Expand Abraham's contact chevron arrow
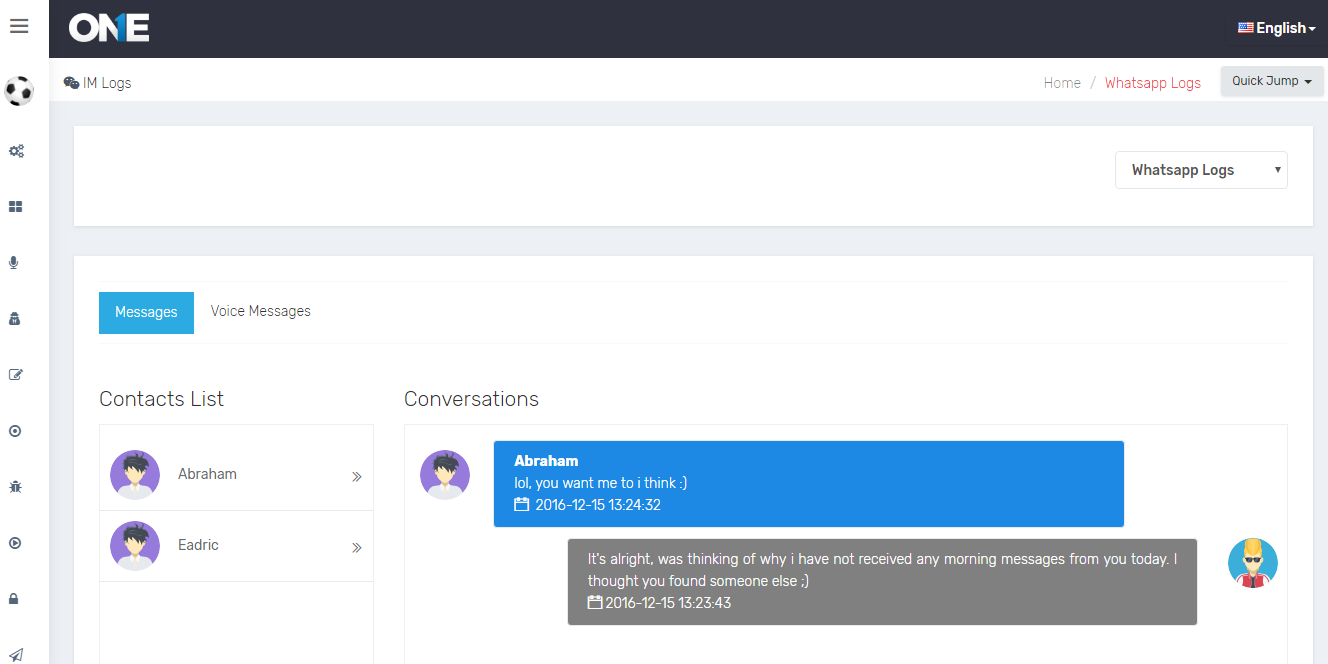 356,477
